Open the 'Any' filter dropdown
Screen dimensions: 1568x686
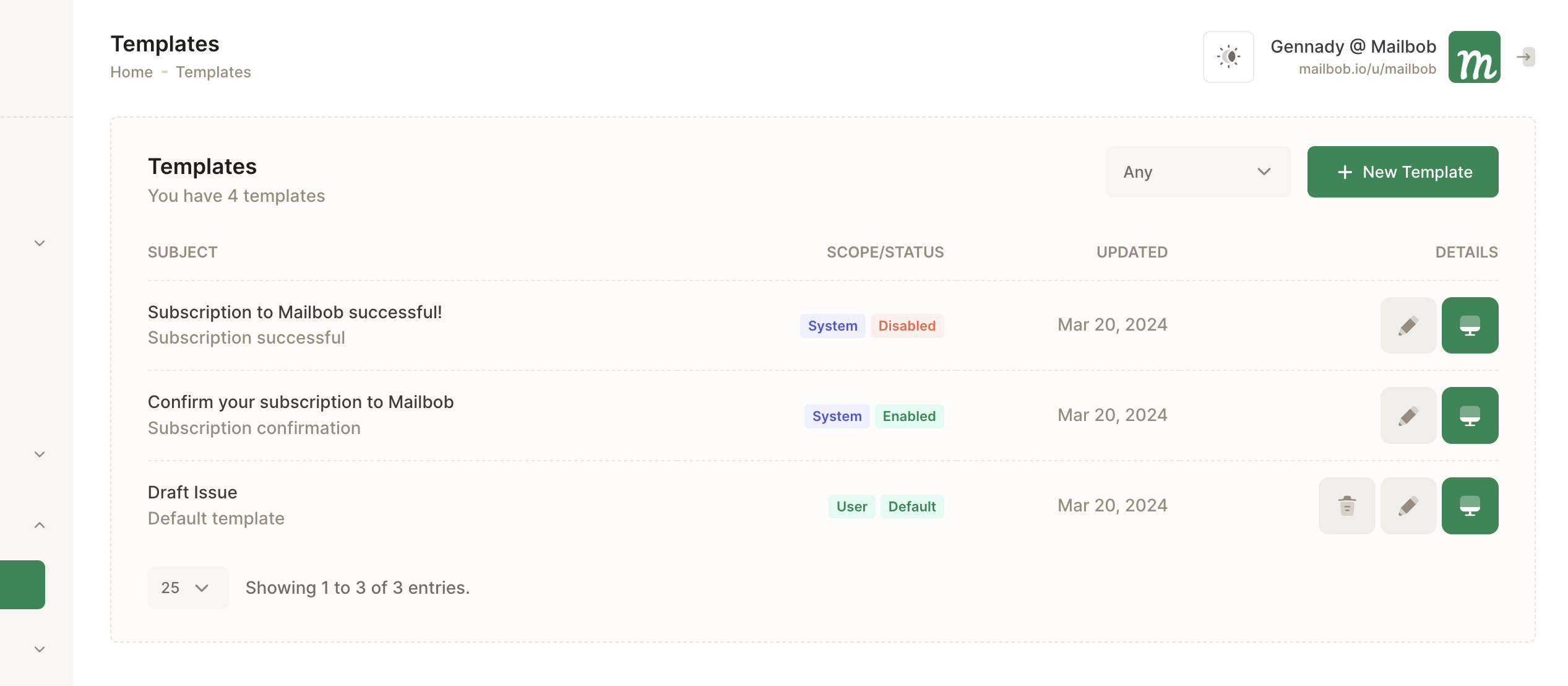pyautogui.click(x=1197, y=172)
